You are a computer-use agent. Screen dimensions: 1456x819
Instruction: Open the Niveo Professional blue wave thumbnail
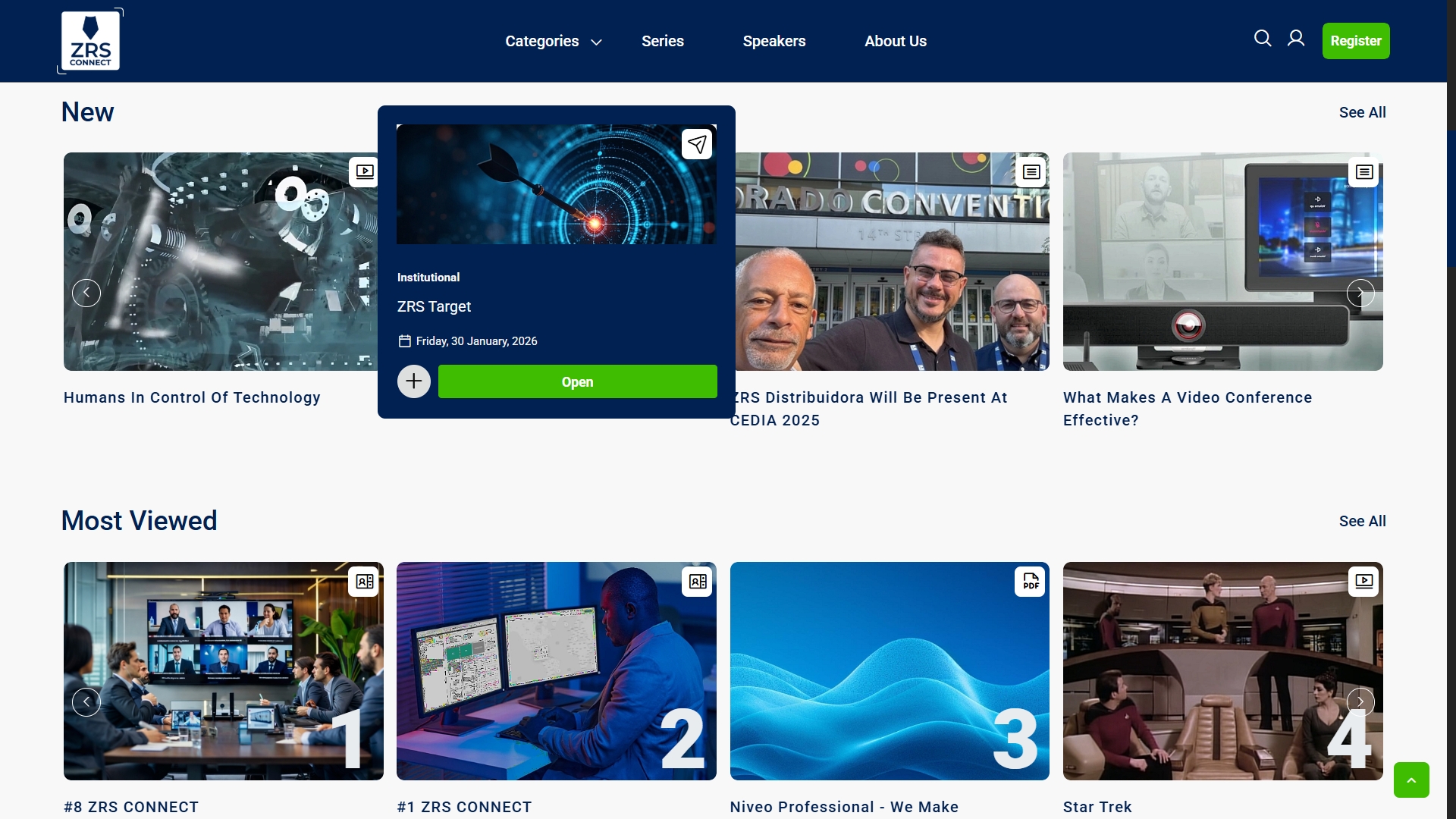click(x=890, y=671)
